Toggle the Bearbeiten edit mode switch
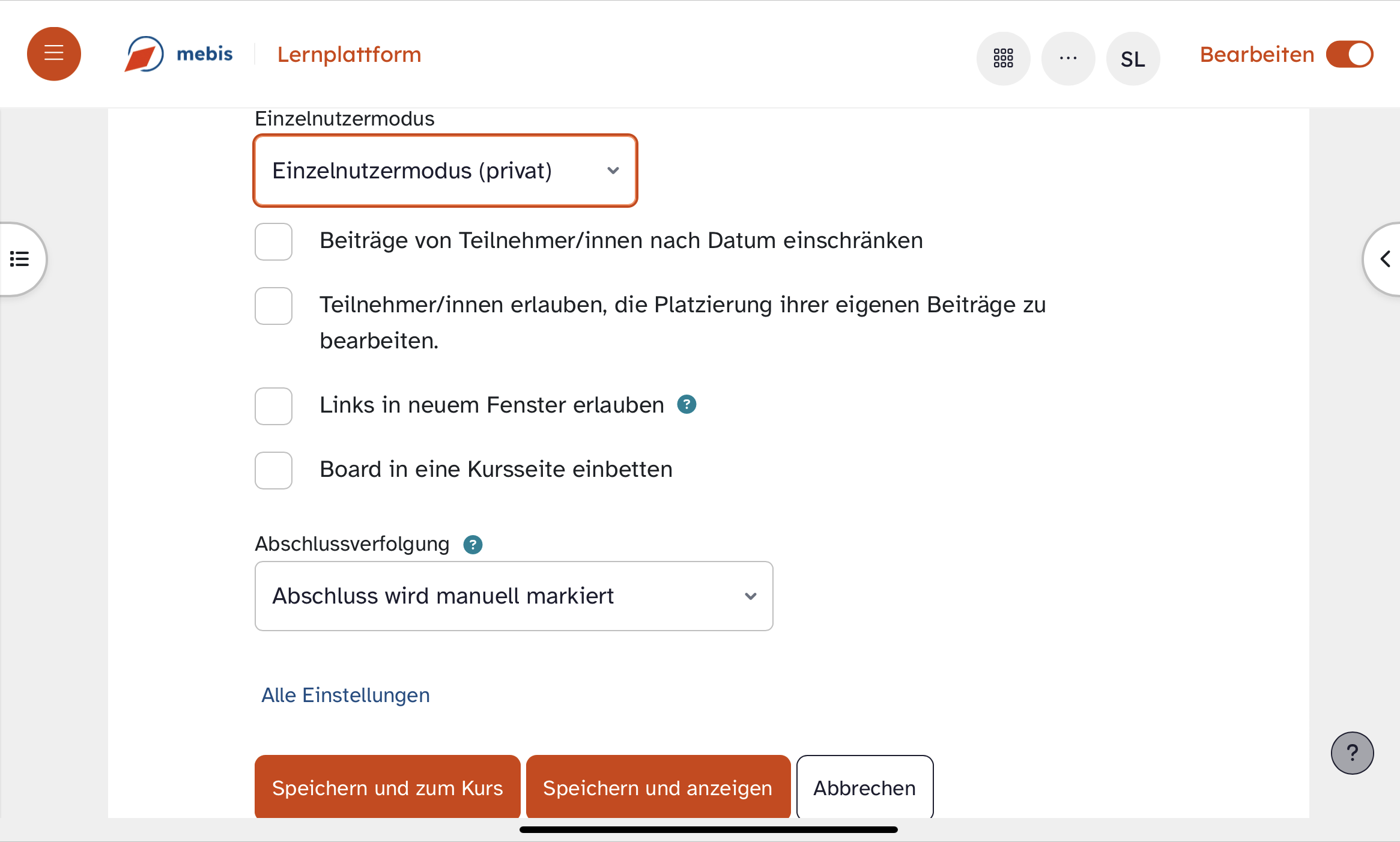 1350,55
